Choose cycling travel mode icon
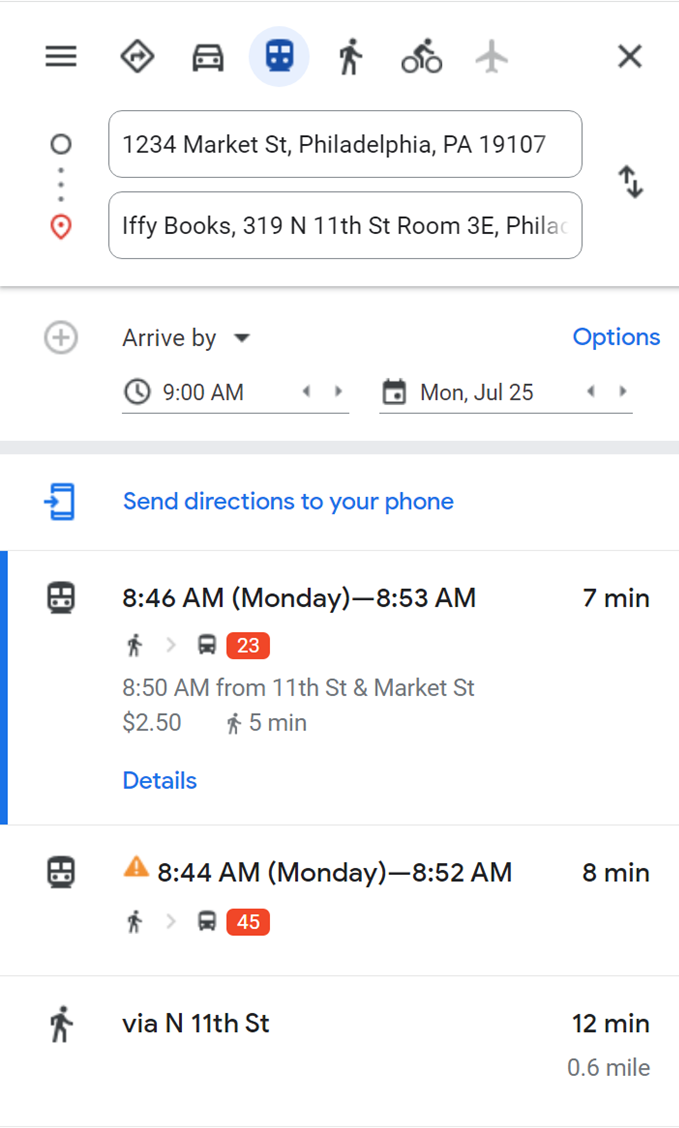Image resolution: width=679 pixels, height=1128 pixels. (x=421, y=57)
